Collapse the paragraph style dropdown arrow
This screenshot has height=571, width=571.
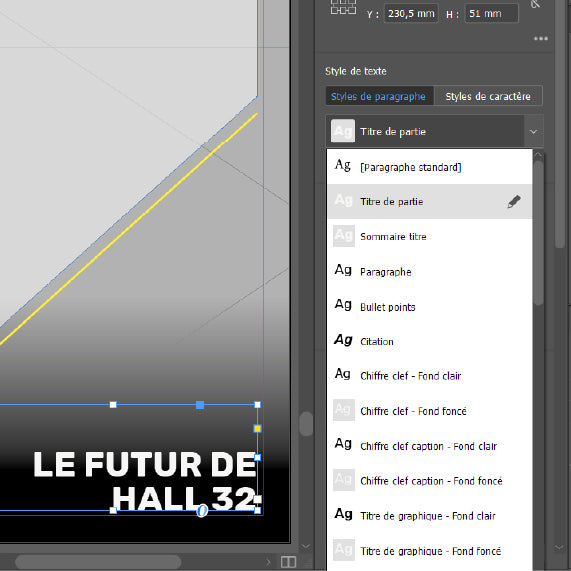pyautogui.click(x=533, y=131)
